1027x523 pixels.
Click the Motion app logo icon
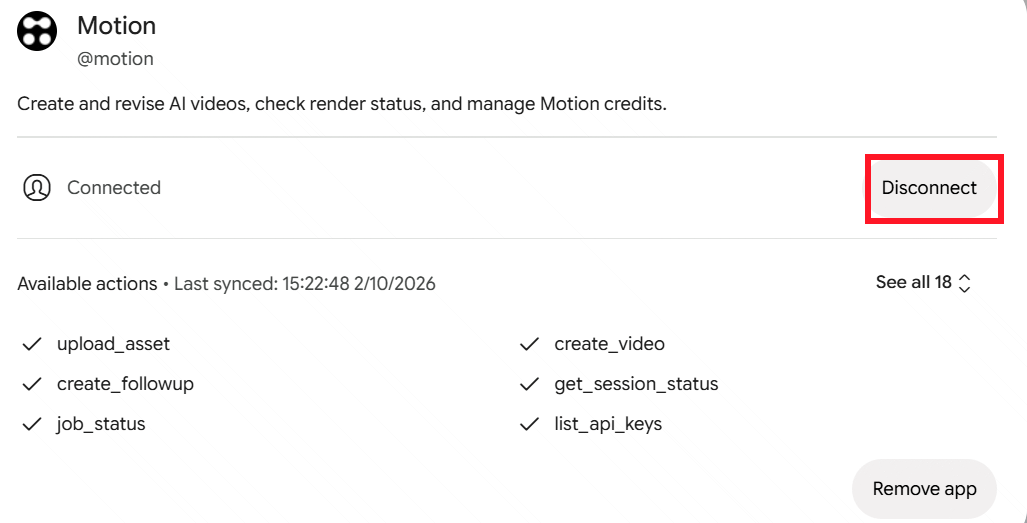pyautogui.click(x=37, y=31)
